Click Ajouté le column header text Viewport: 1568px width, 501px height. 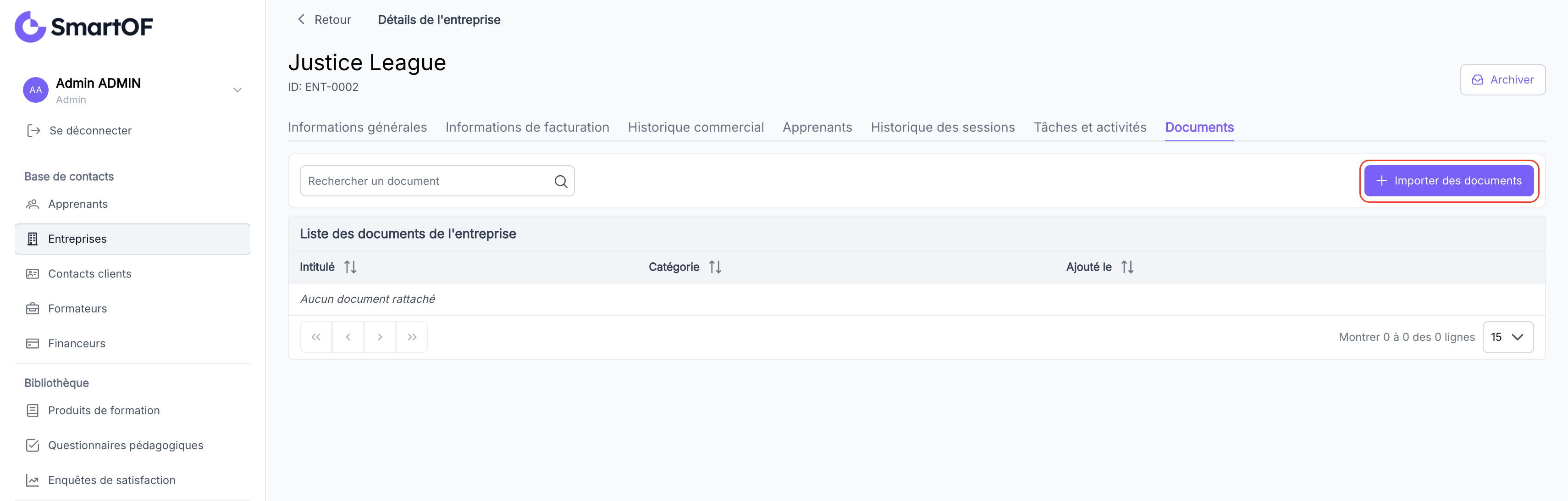coord(1088,267)
